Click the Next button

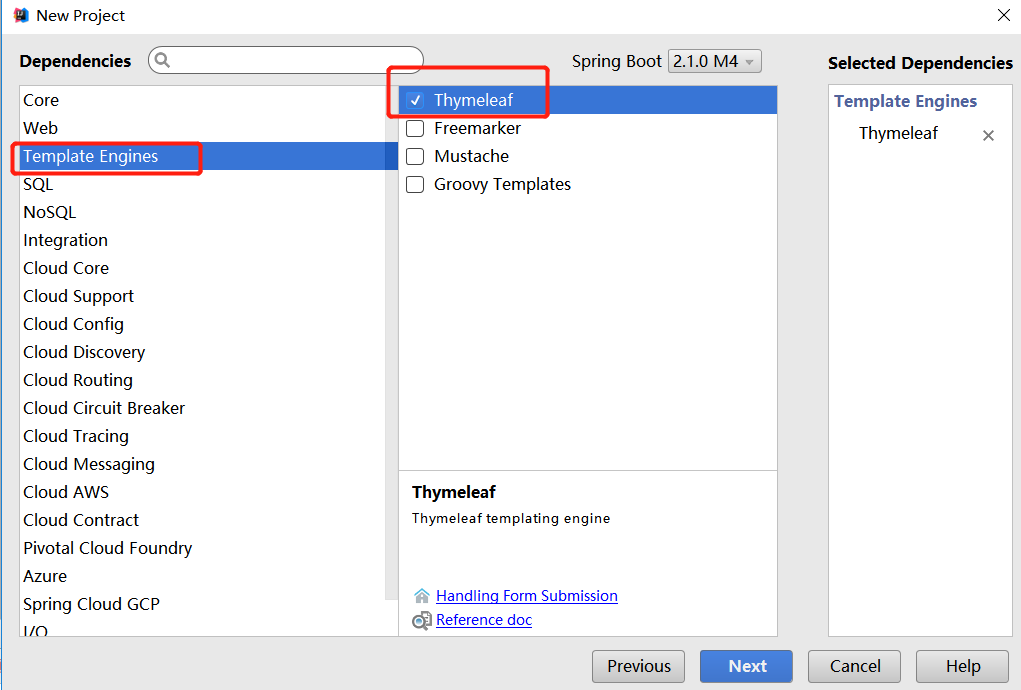(746, 666)
